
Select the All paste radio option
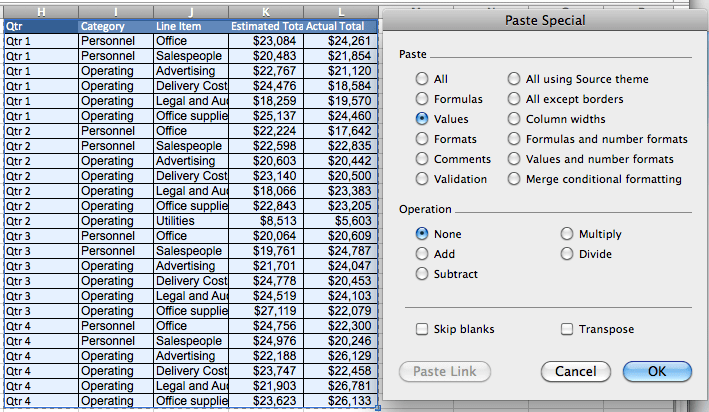coord(422,79)
